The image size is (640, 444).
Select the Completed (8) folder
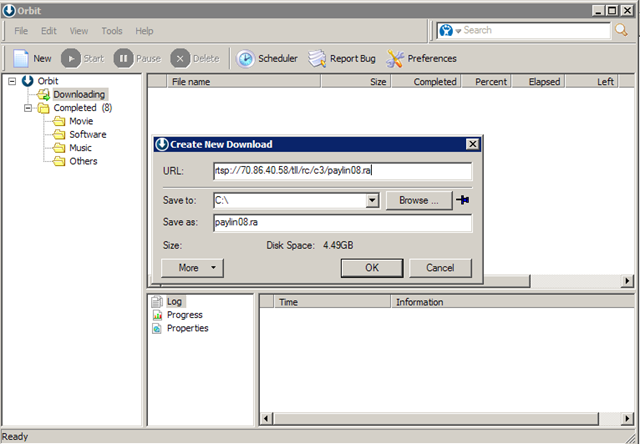(x=83, y=108)
